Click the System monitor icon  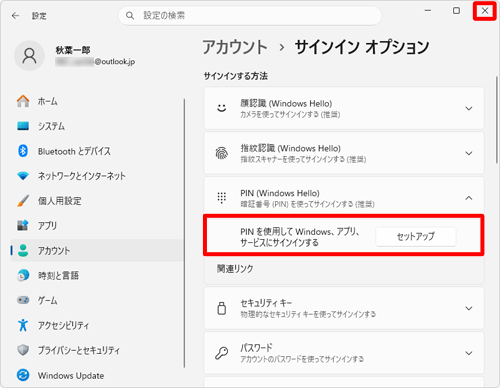pyautogui.click(x=23, y=126)
